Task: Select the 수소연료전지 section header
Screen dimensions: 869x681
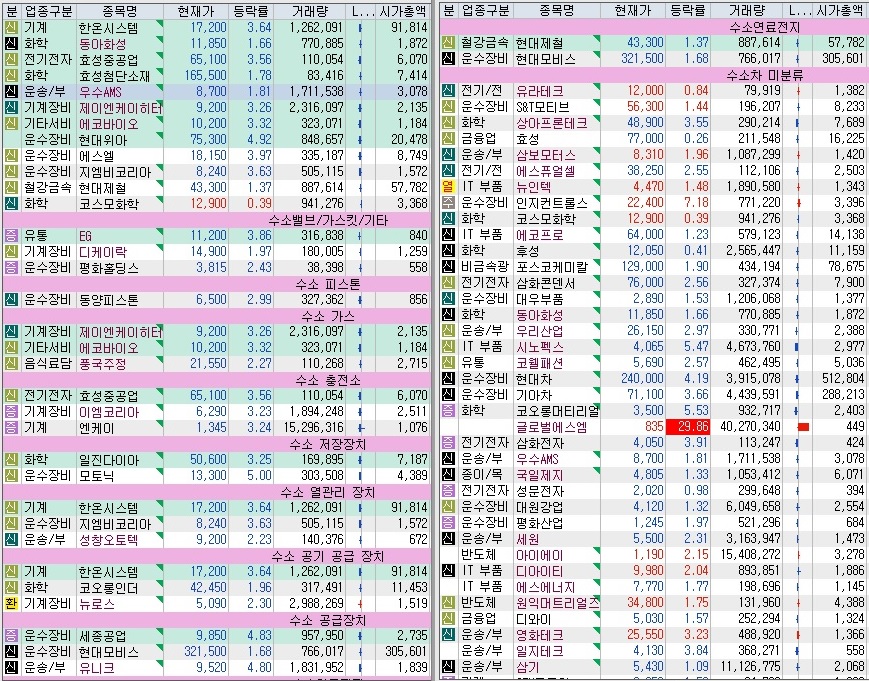Action: [764, 26]
